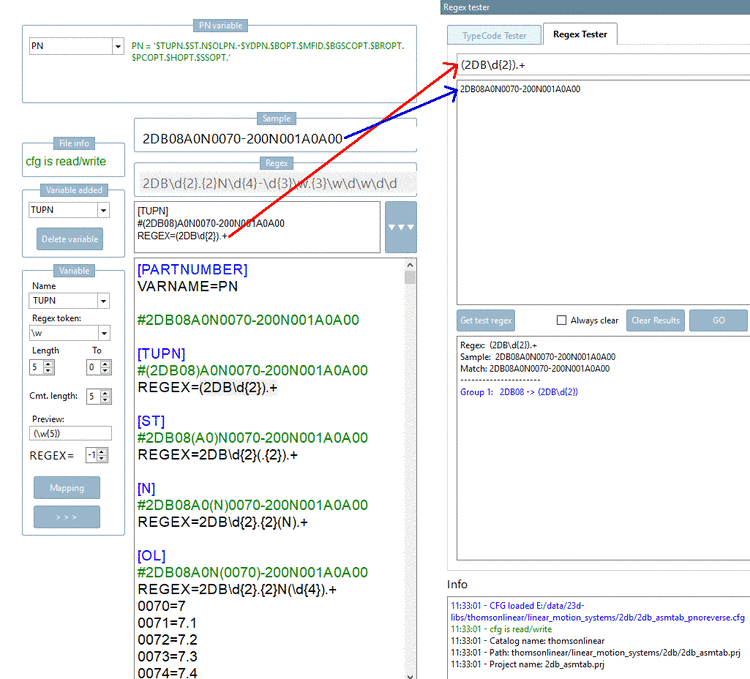The width and height of the screenshot is (750, 679).
Task: Click the Catalog name: thomsonlinear log line
Action: pyautogui.click(x=528, y=641)
